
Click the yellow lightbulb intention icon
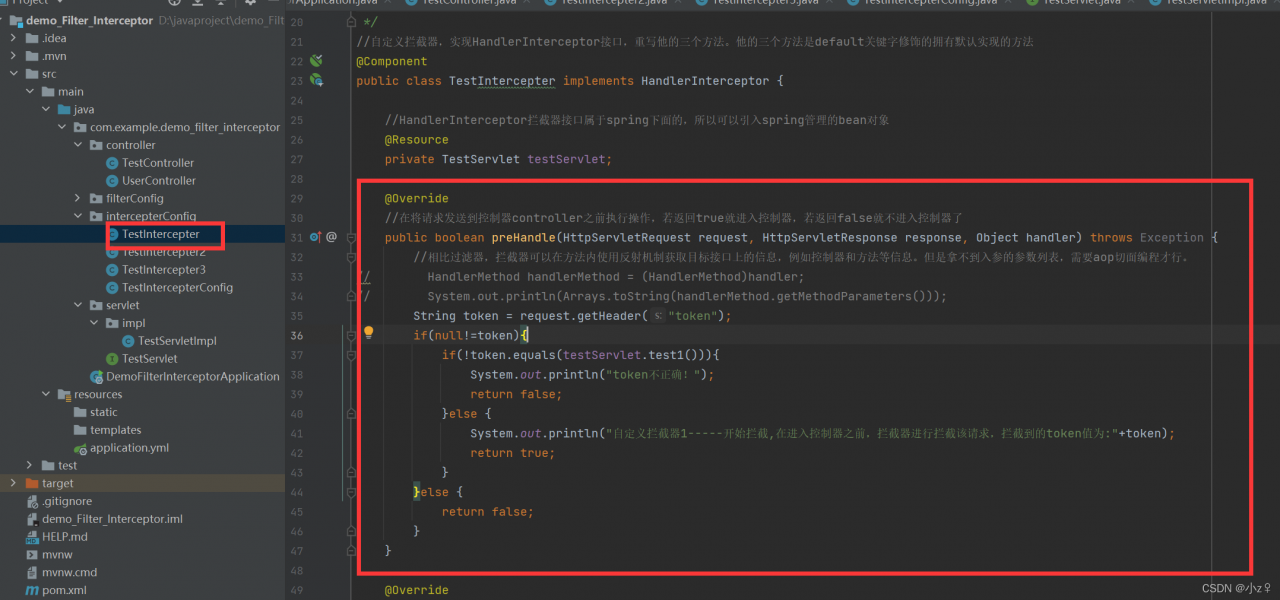tap(368, 332)
